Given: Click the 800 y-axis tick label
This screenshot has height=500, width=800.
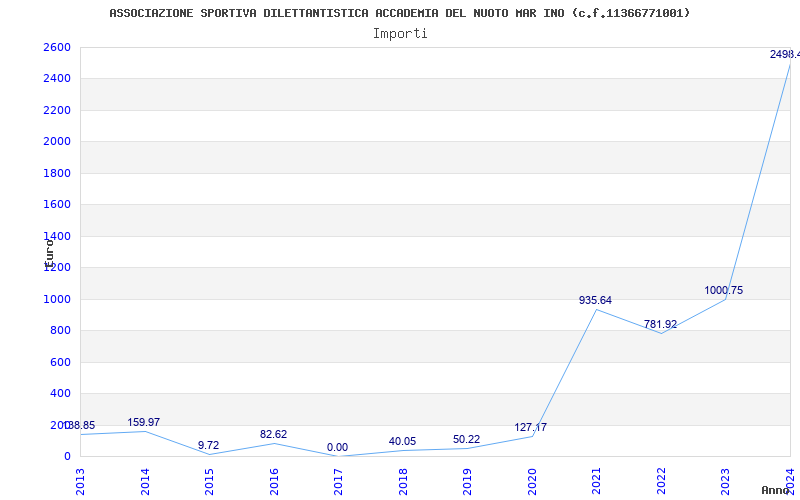Looking at the screenshot, I should 60,331.
